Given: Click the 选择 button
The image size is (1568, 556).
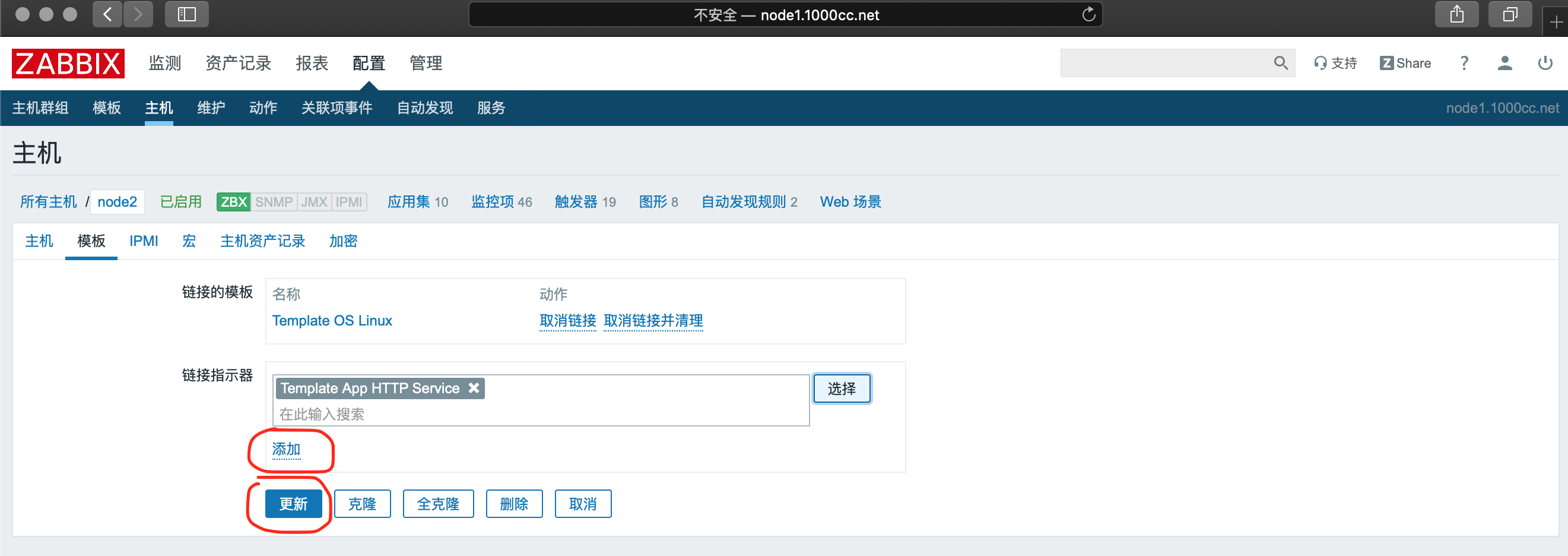Looking at the screenshot, I should pos(841,388).
